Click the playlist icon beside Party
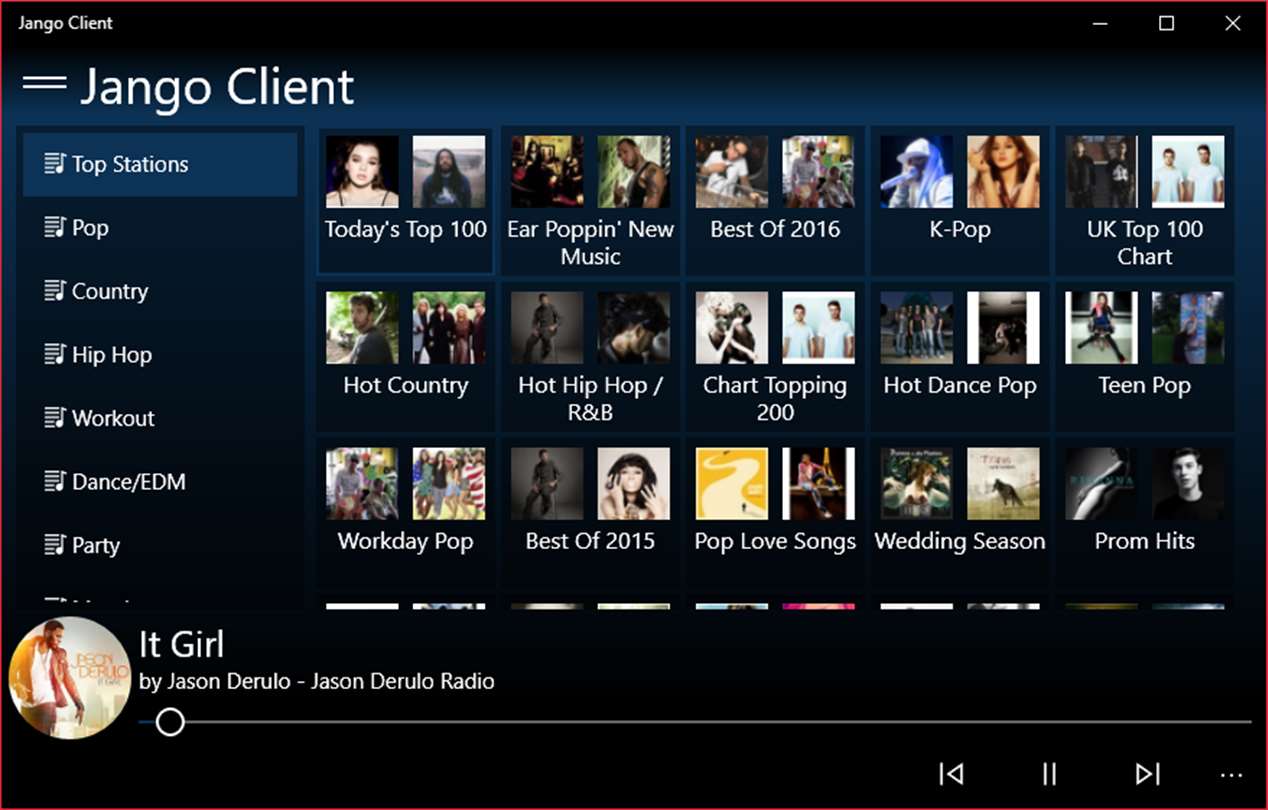The width and height of the screenshot is (1268, 810). [55, 544]
